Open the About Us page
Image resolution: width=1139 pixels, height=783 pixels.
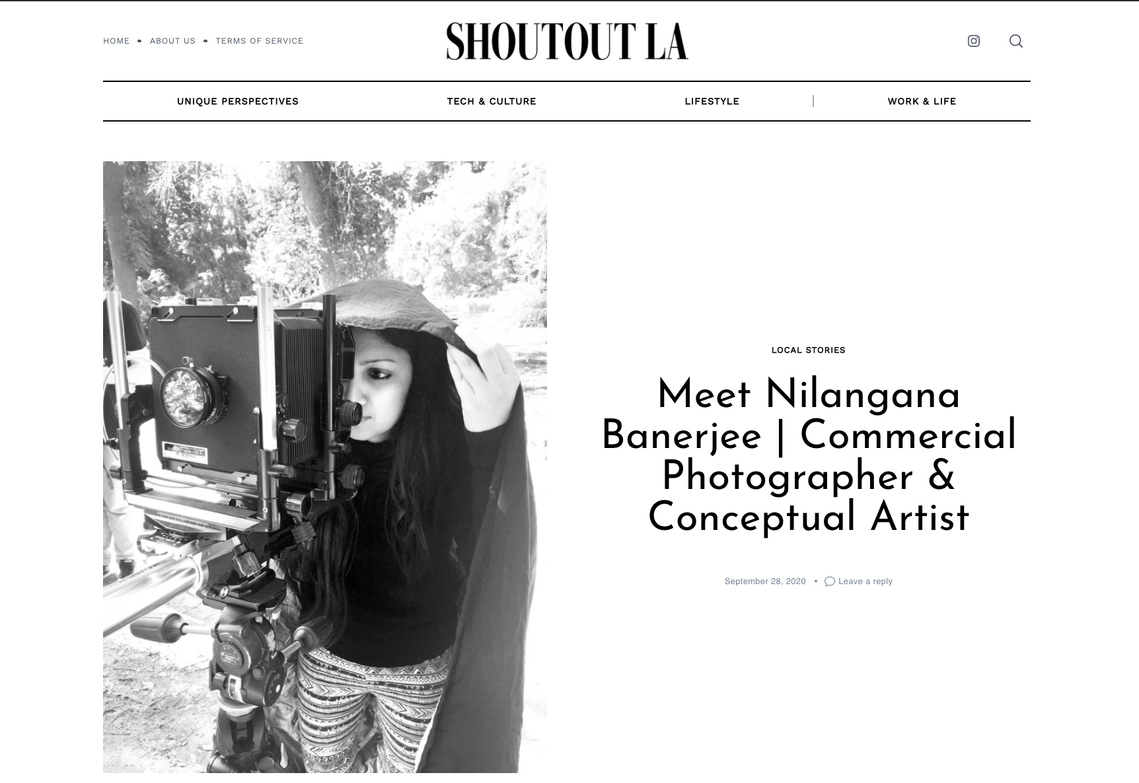[172, 41]
